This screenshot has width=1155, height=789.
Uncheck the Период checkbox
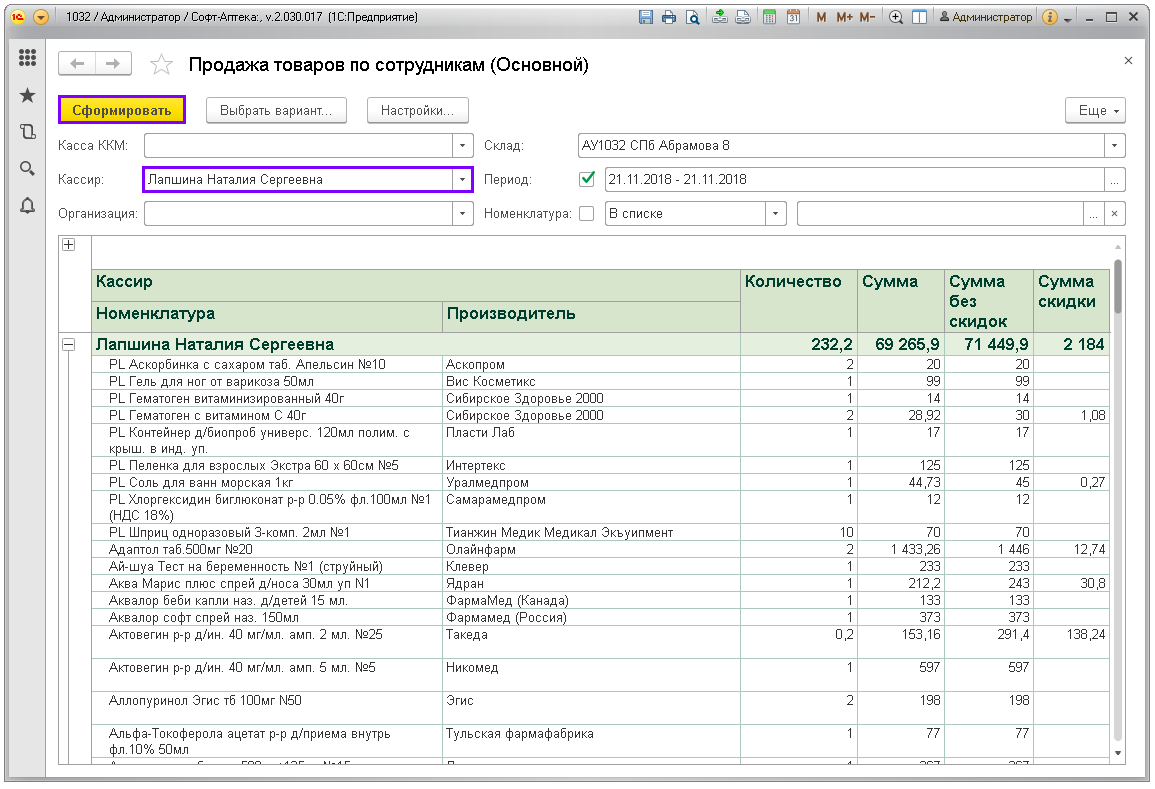tap(587, 179)
